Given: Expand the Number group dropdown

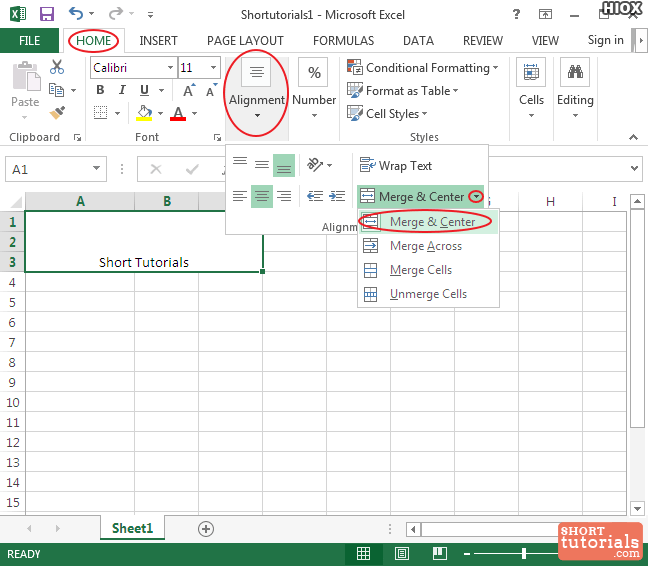Looking at the screenshot, I should point(314,116).
